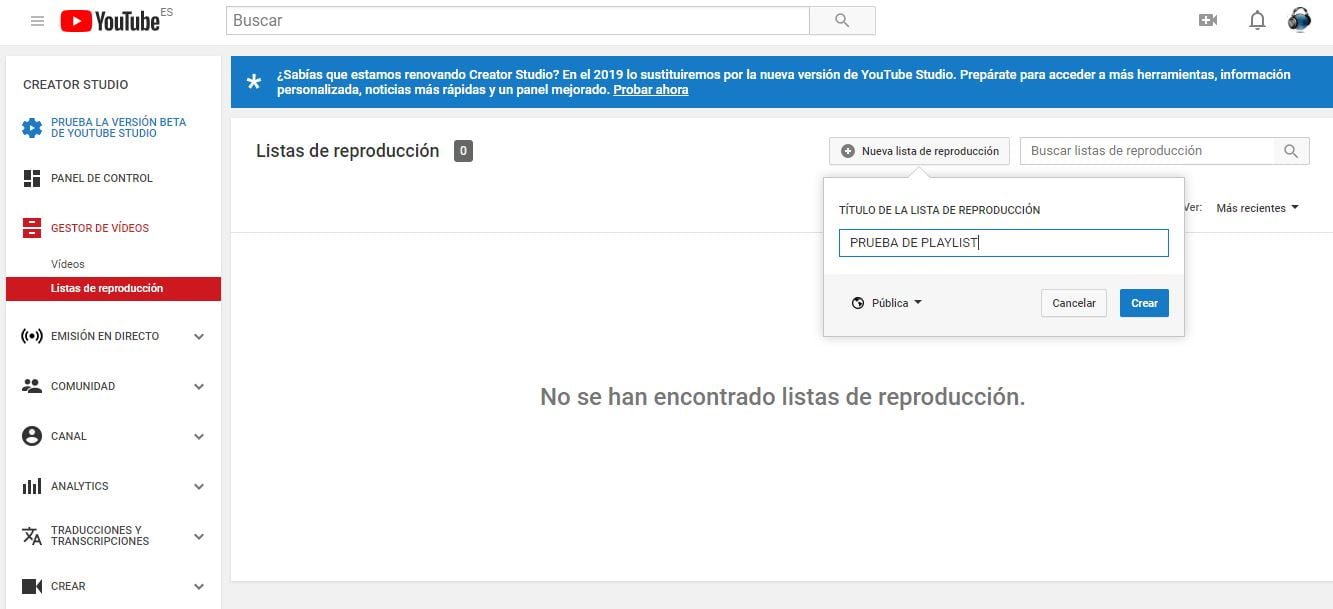
Task: Click the playlist title input field
Action: [x=1003, y=243]
